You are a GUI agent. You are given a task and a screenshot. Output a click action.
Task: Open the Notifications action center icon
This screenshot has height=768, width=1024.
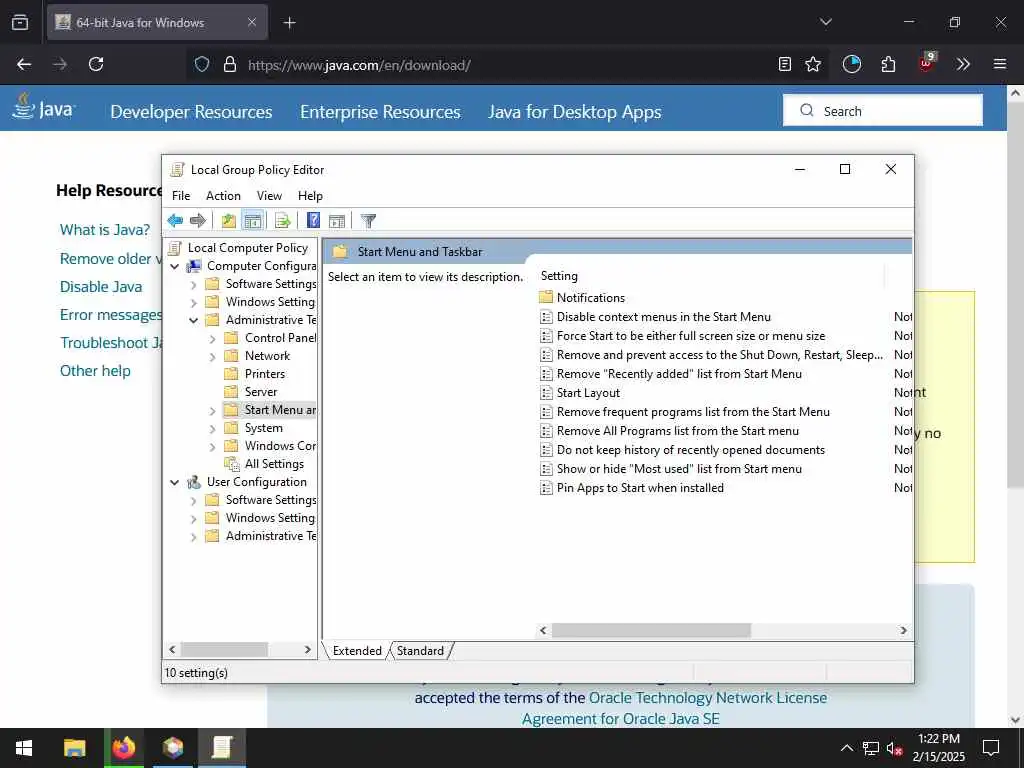coord(991,748)
